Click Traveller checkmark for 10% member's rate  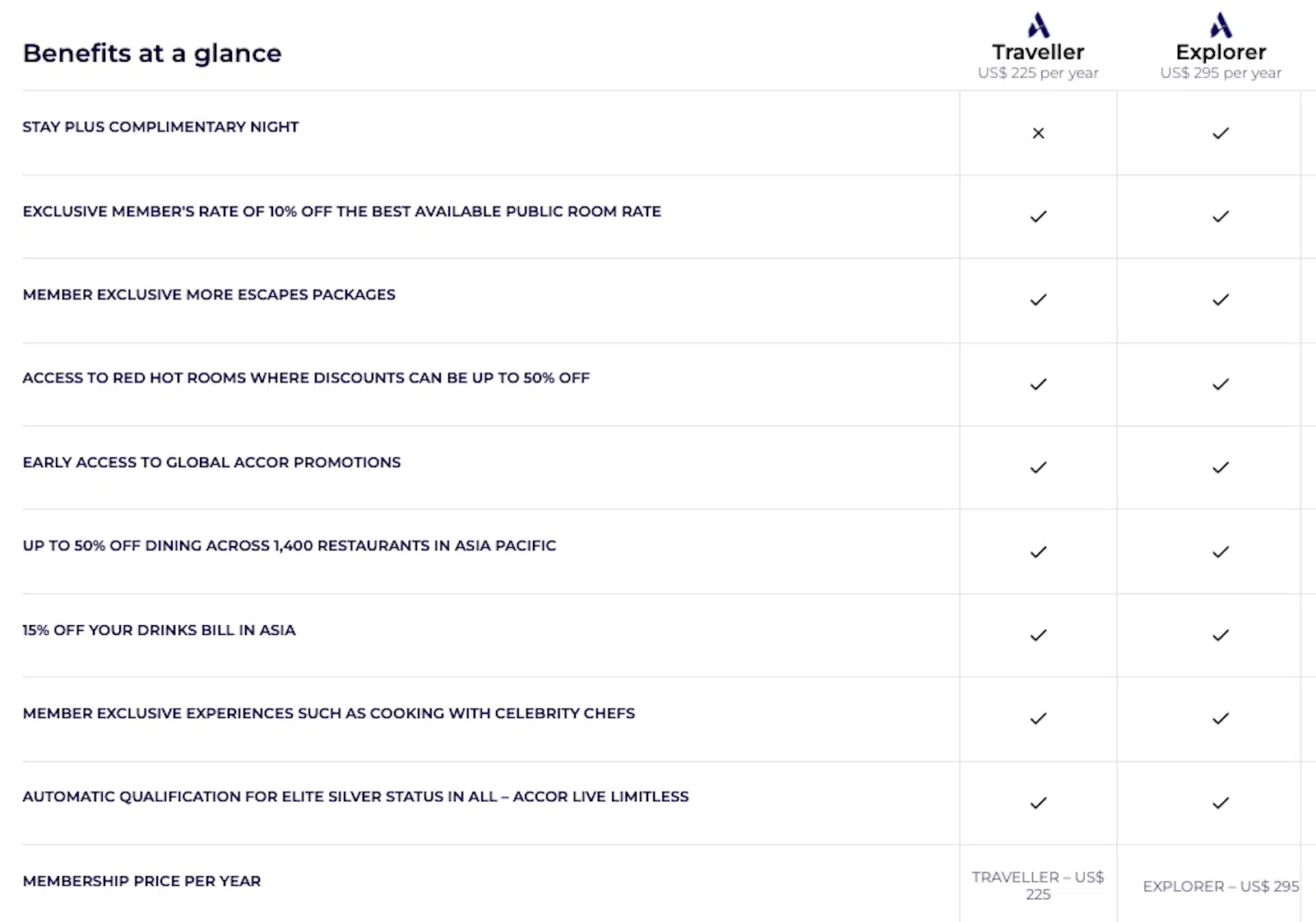[x=1038, y=216]
